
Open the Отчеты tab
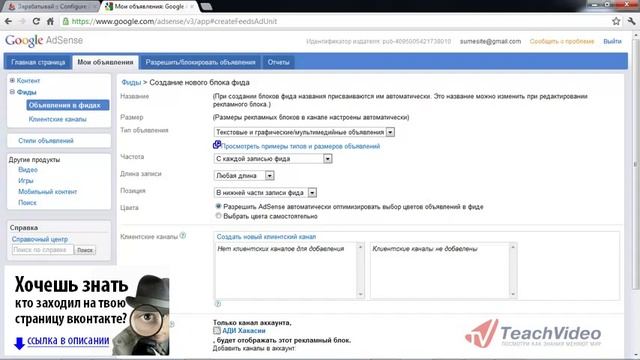pyautogui.click(x=278, y=62)
